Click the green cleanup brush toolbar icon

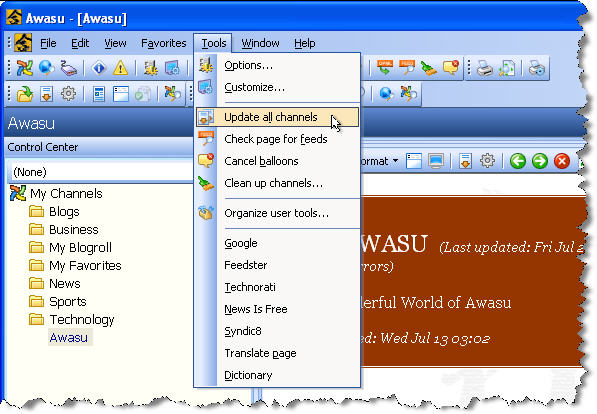tap(428, 68)
